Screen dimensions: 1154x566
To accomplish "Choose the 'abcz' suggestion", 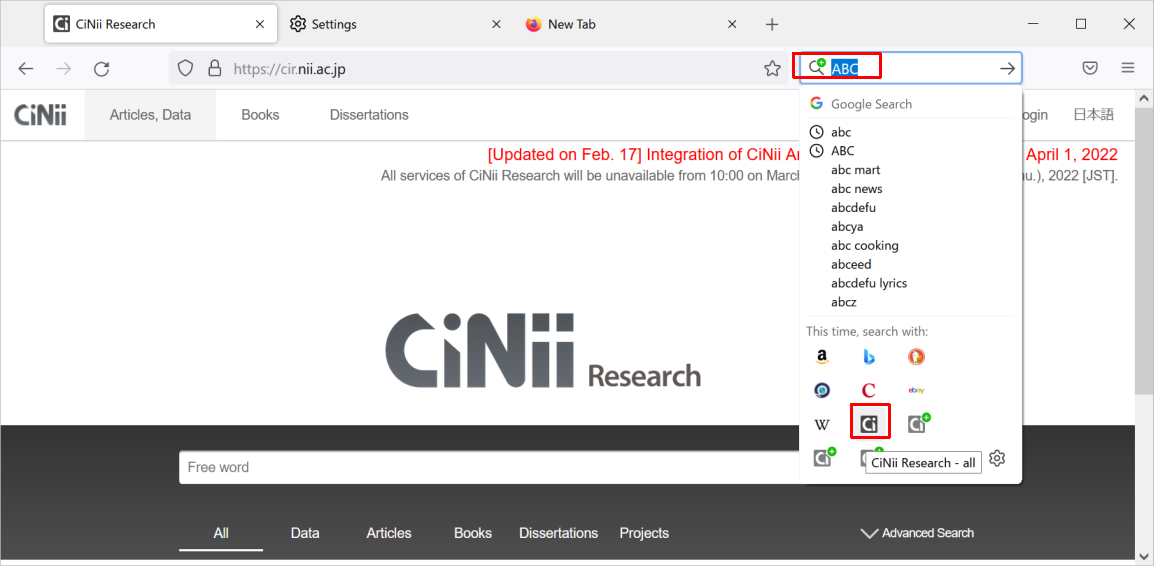I will (x=910, y=302).
